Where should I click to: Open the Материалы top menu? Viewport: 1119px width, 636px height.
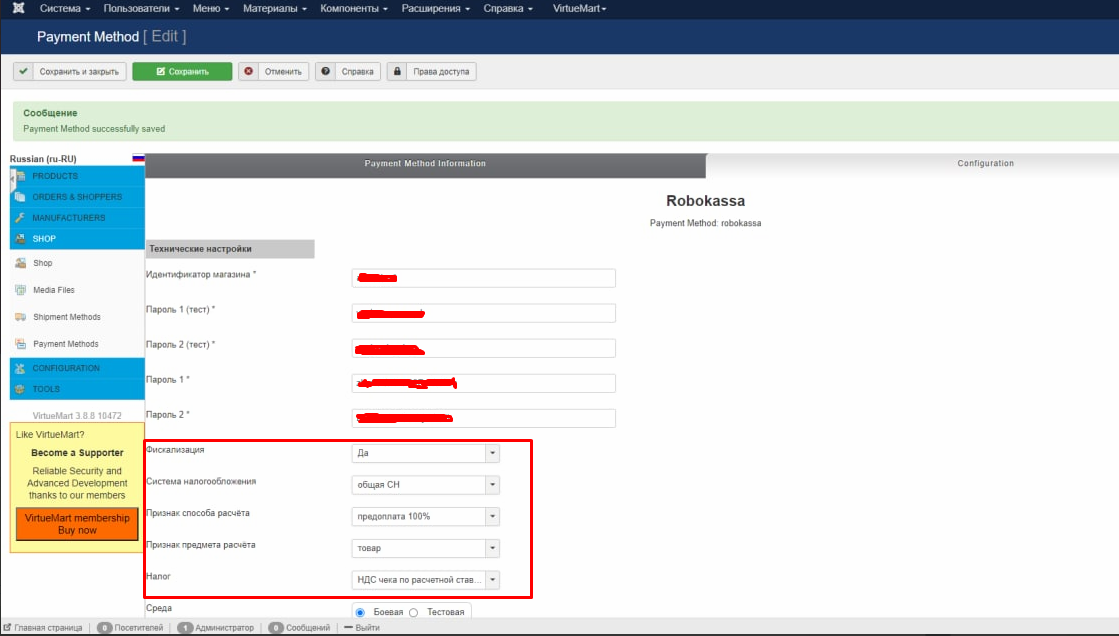[275, 9]
